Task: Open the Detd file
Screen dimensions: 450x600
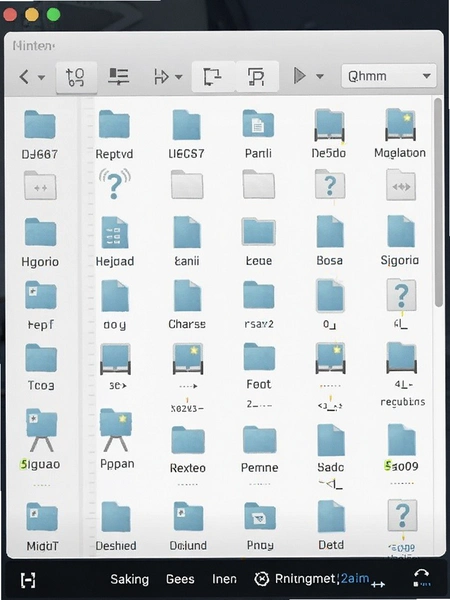Action: coord(331,517)
